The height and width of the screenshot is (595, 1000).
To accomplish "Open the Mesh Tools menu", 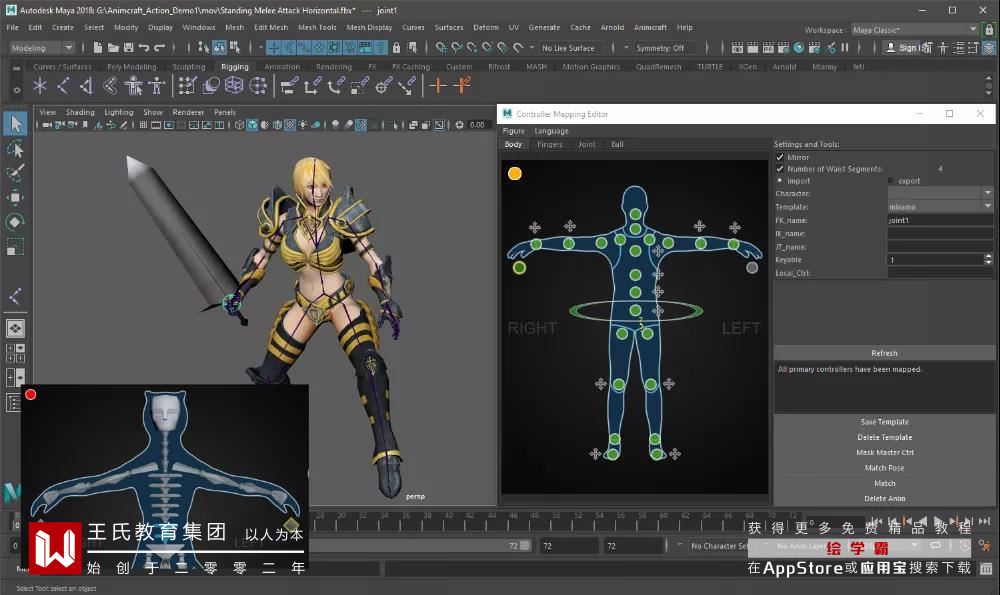I will tap(317, 27).
